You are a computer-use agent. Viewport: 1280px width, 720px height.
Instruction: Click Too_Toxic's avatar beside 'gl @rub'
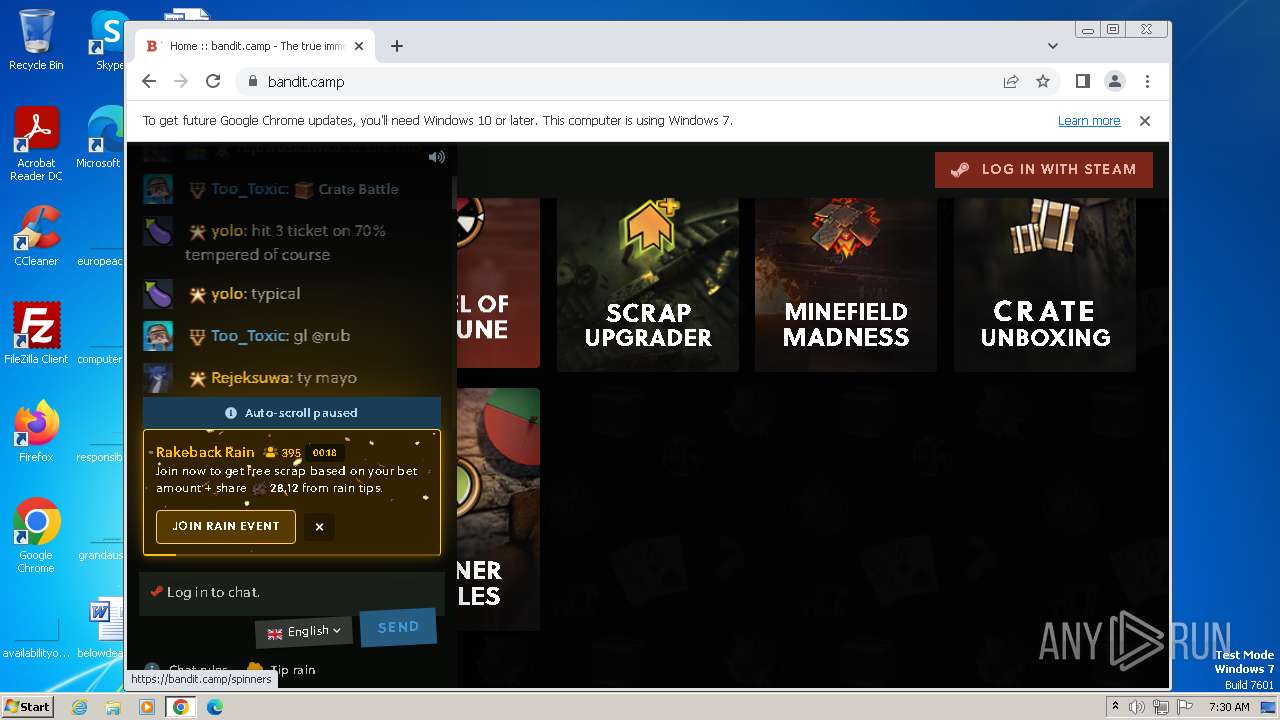(x=158, y=336)
